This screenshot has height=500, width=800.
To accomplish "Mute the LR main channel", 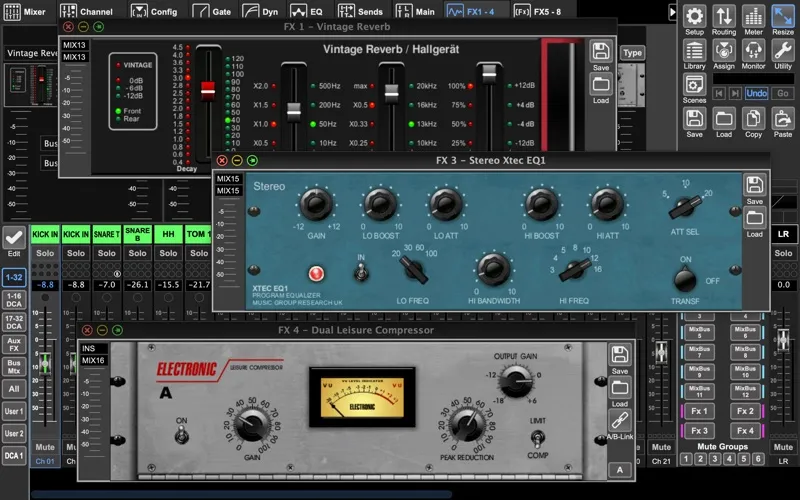I will [783, 447].
